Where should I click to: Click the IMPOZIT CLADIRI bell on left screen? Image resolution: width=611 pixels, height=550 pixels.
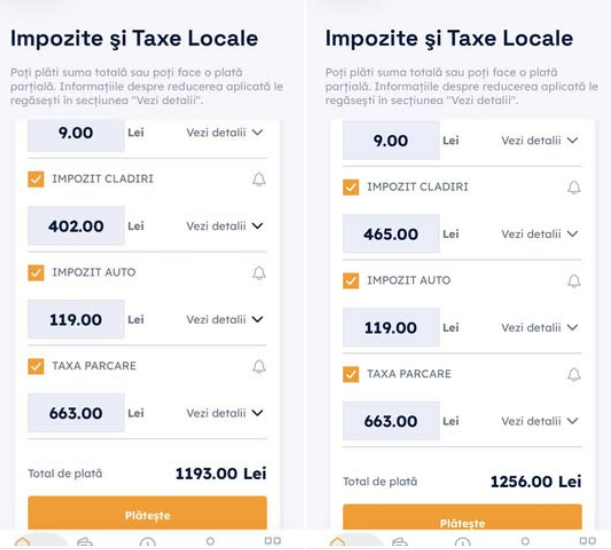coord(259,180)
